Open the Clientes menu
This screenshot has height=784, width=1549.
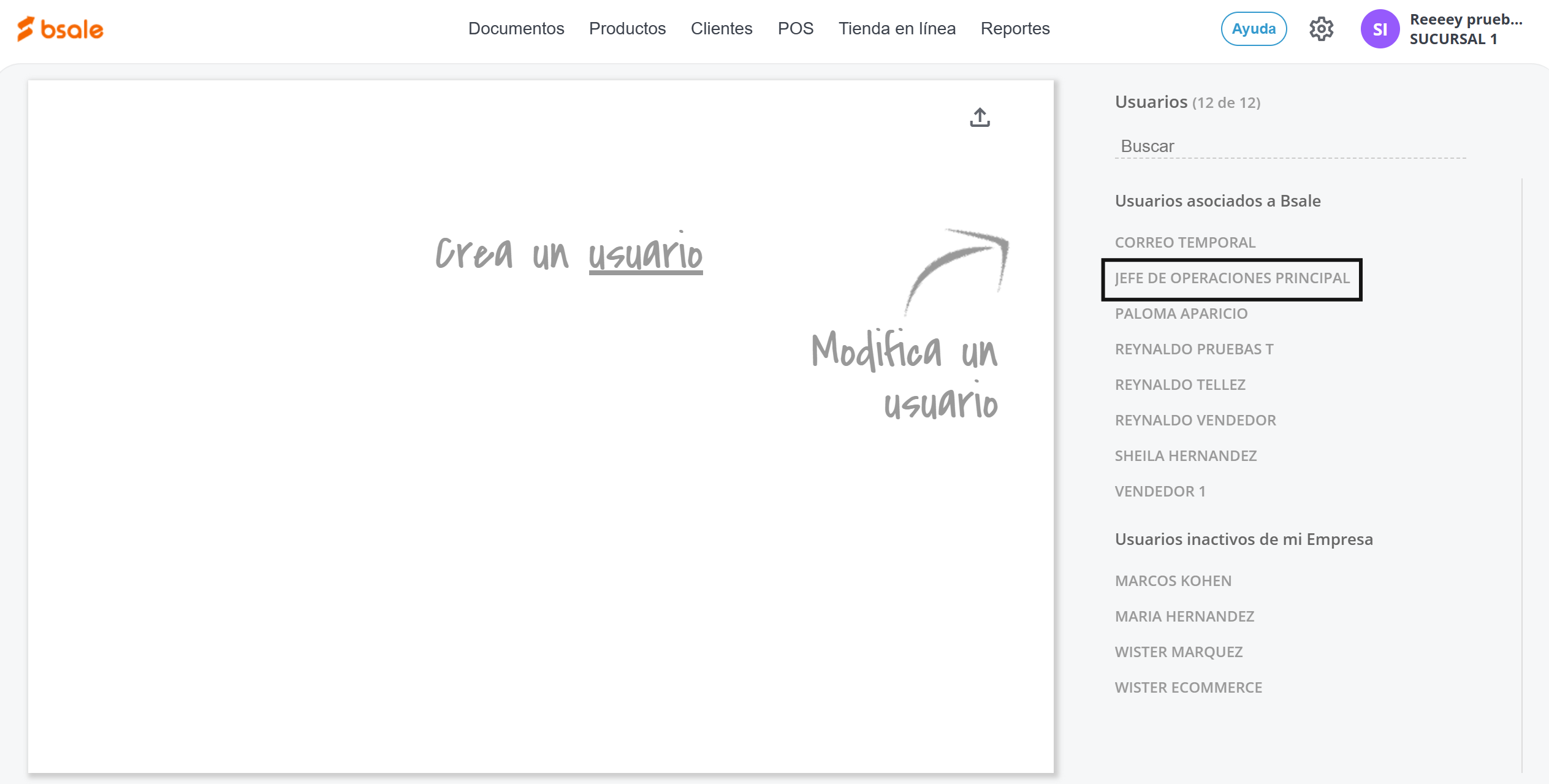pyautogui.click(x=721, y=29)
